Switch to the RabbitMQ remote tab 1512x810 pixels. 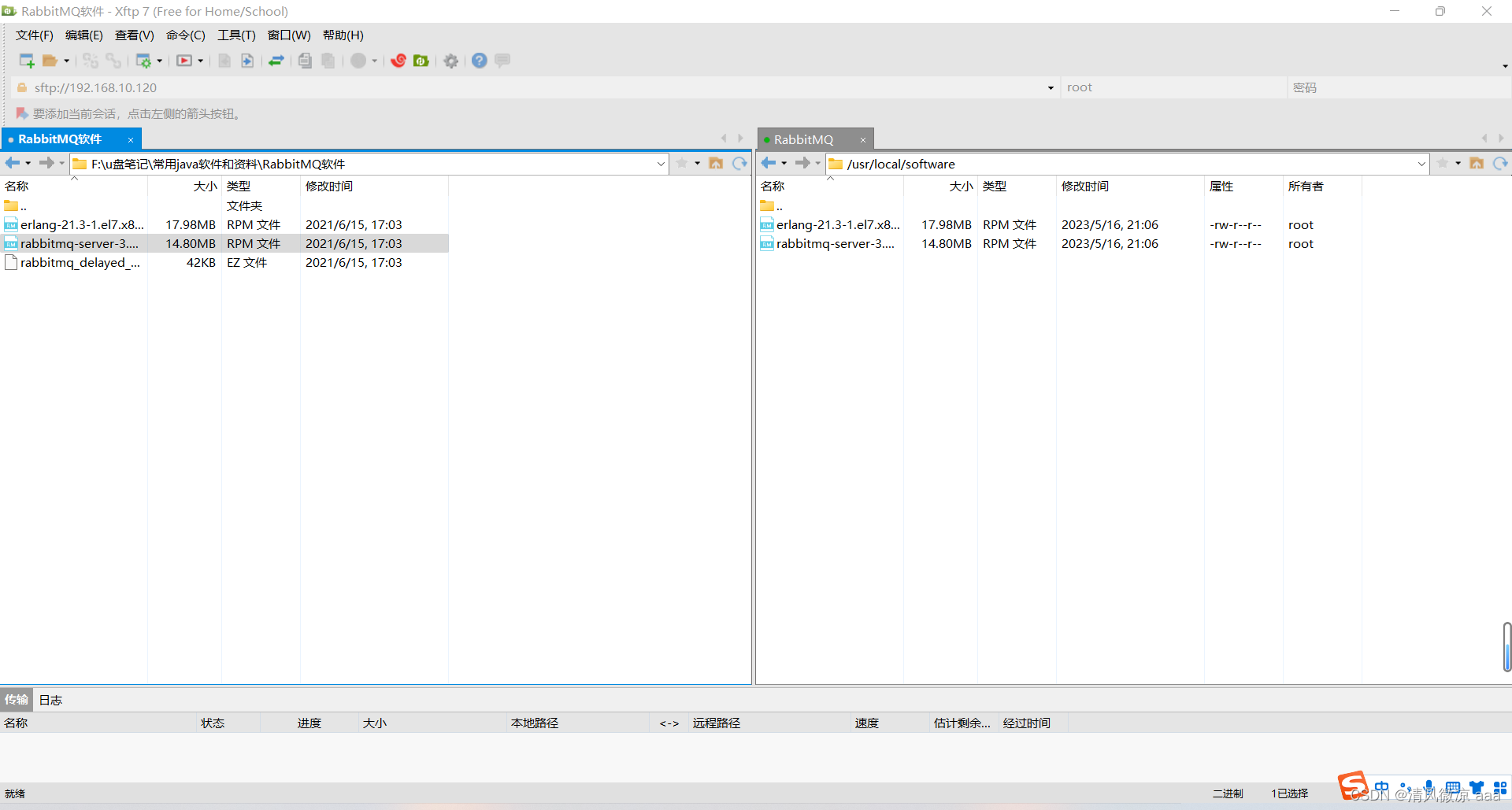803,139
